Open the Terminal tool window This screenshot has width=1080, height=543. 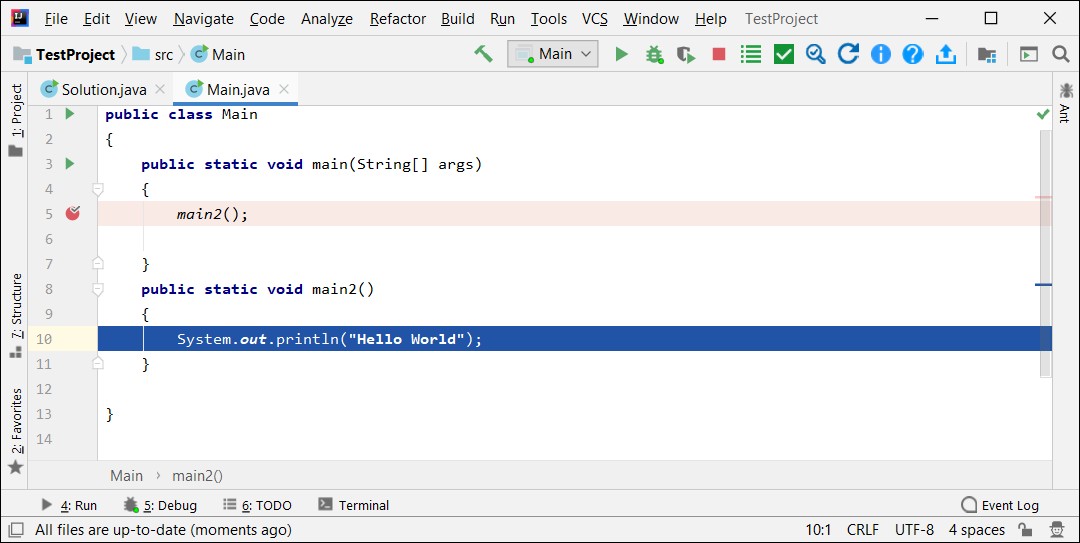click(354, 505)
